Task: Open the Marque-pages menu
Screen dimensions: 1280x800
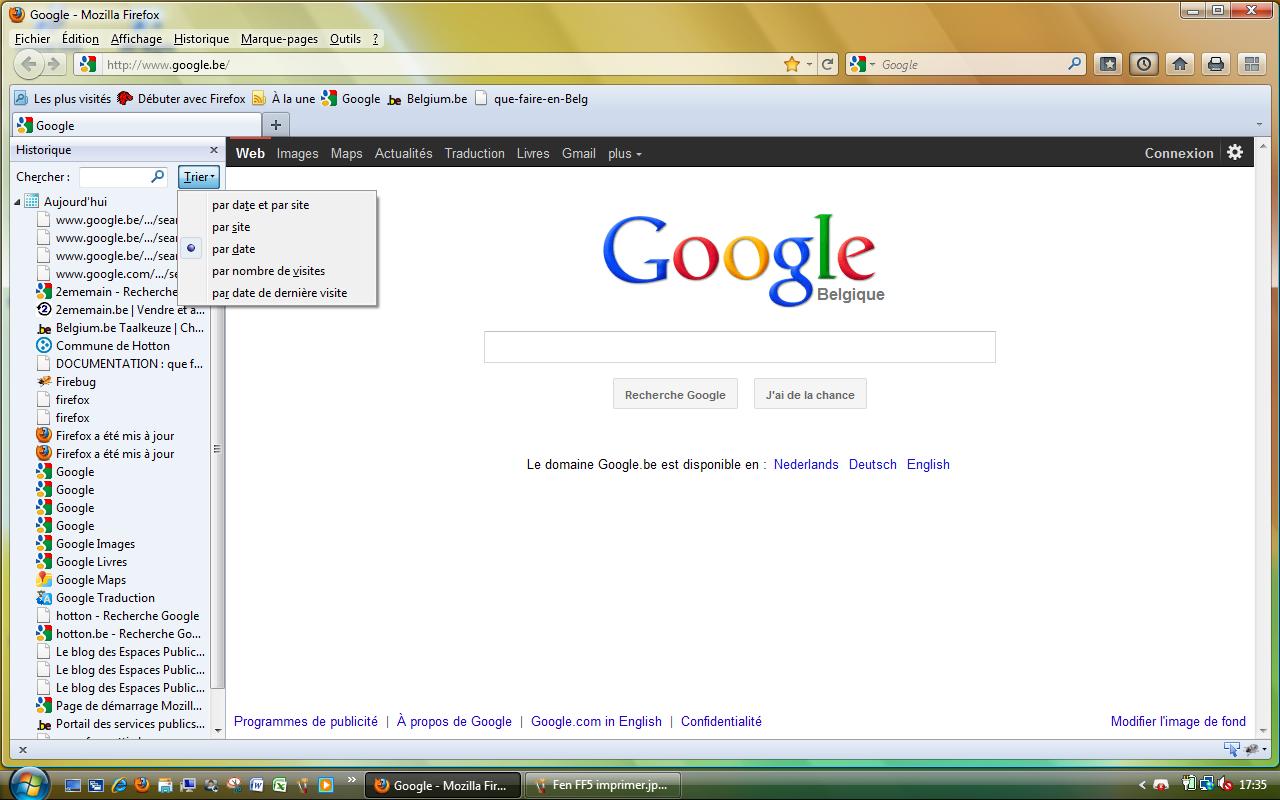Action: 279,39
